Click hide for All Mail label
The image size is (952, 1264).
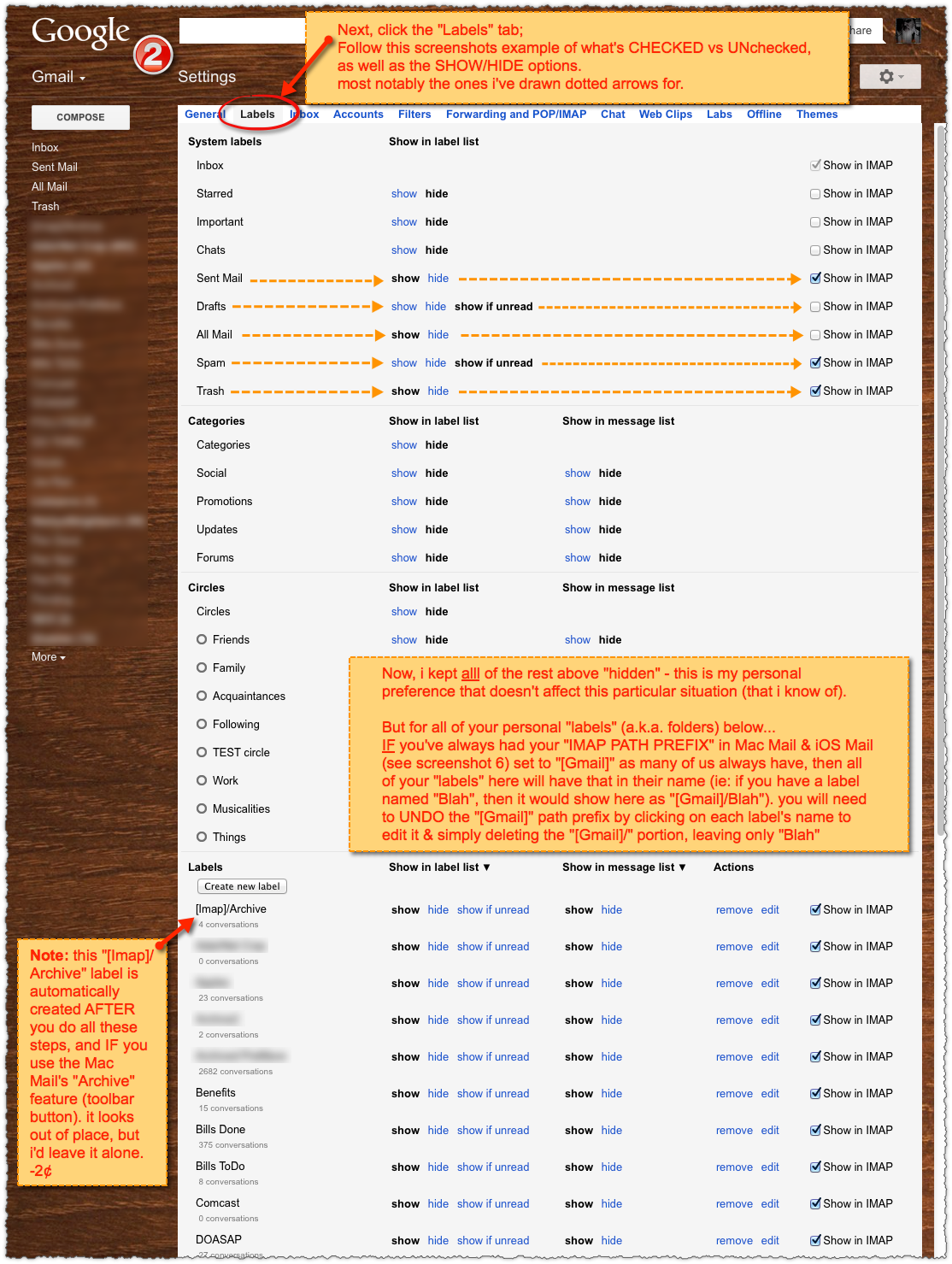tap(438, 335)
